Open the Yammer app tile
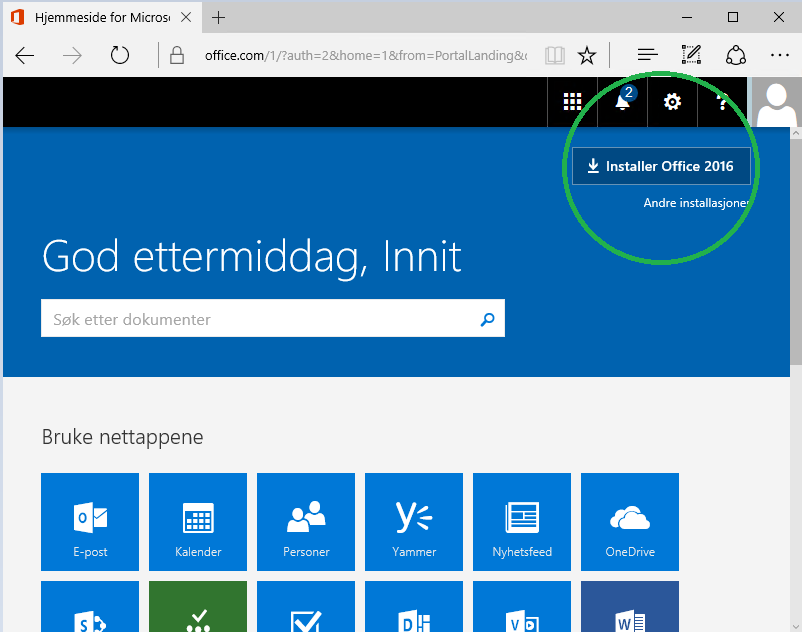The width and height of the screenshot is (802, 632). pyautogui.click(x=414, y=522)
